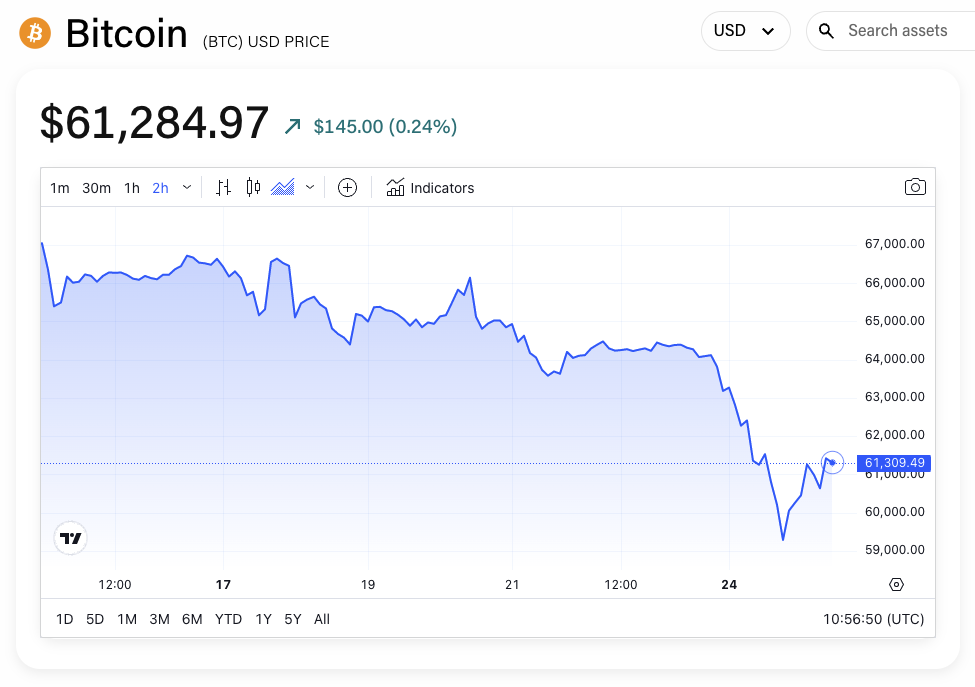Open chart settings via the gear icon
This screenshot has height=687, width=975.
pyautogui.click(x=895, y=584)
